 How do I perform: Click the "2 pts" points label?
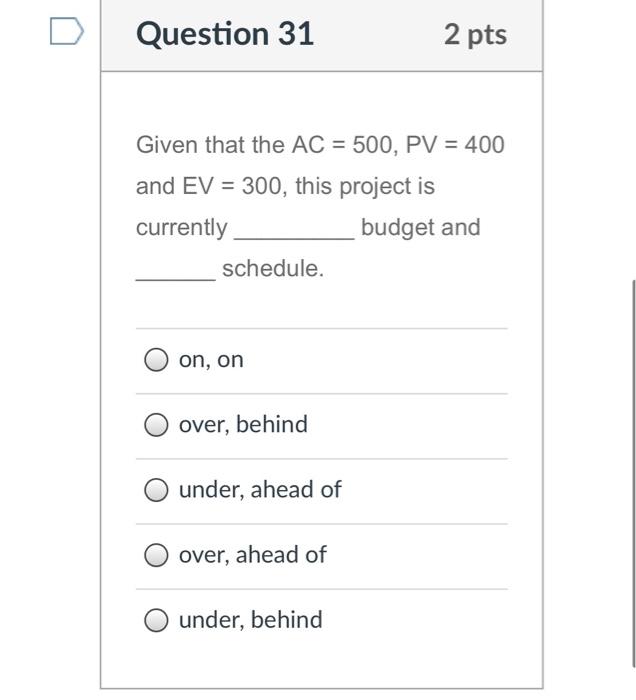475,35
